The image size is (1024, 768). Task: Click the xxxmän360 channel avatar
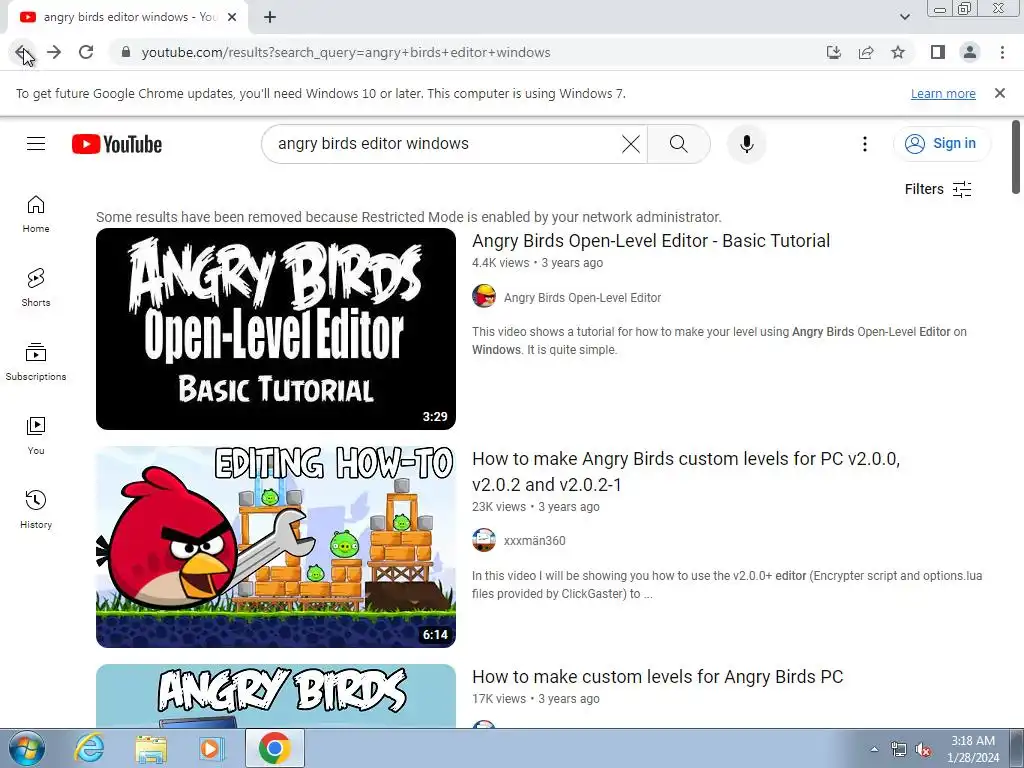tap(484, 540)
